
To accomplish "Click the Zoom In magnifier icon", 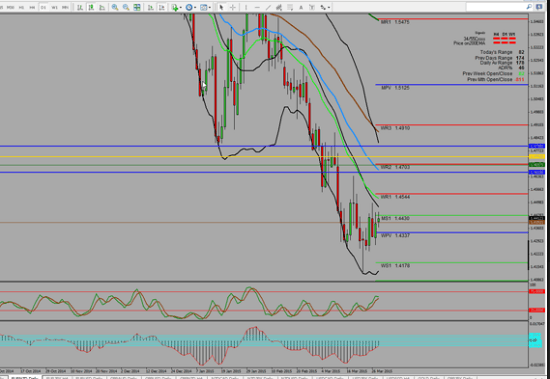I will 115,7.
